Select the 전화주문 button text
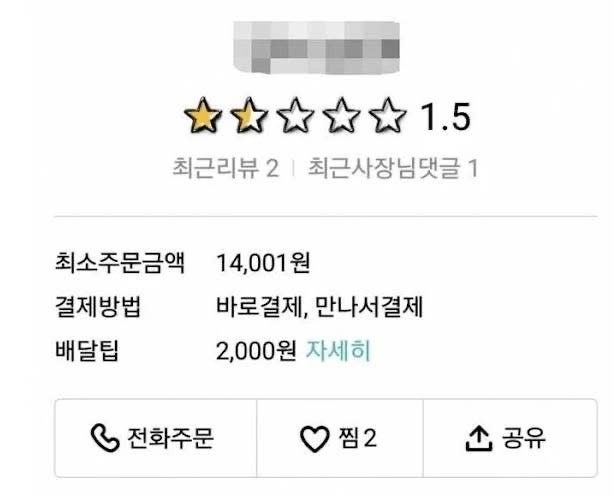 (170, 438)
